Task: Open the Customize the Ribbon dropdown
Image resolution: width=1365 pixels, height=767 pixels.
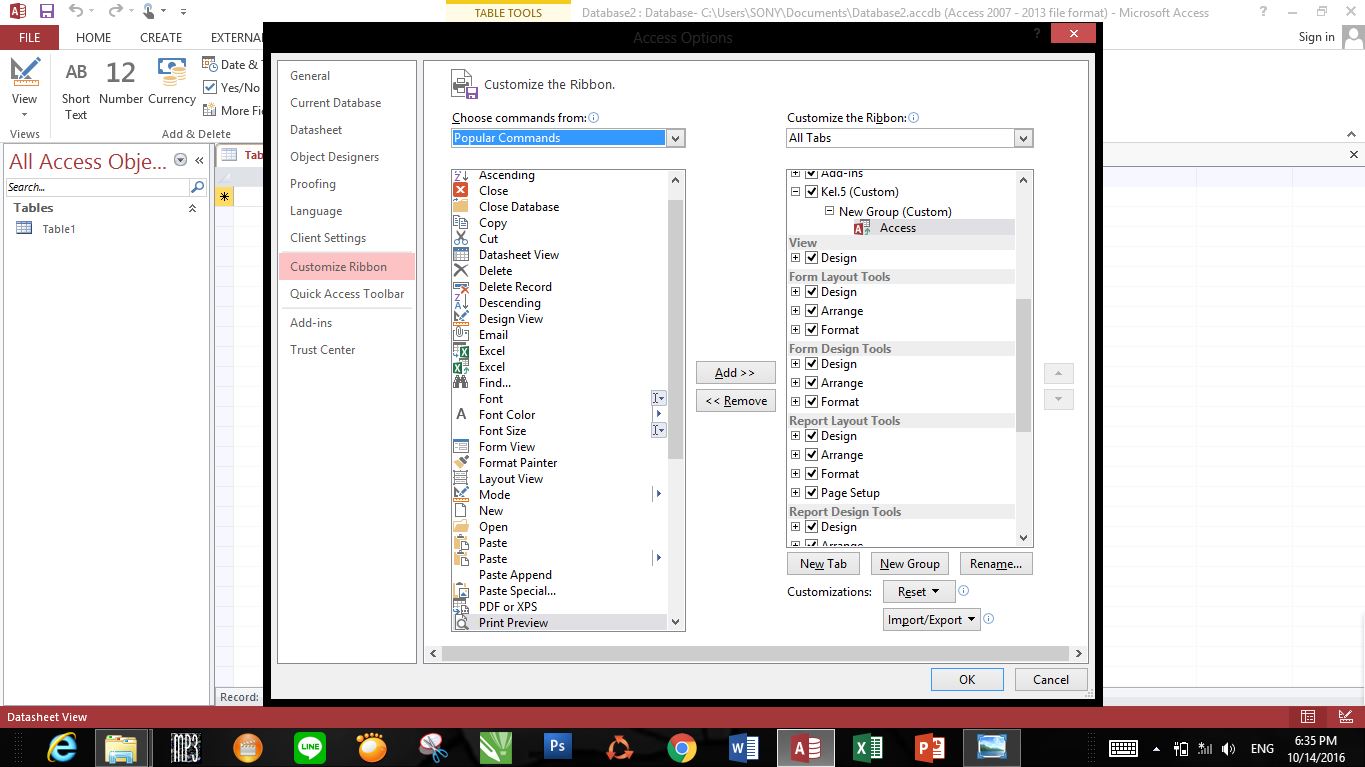Action: [x=1023, y=138]
